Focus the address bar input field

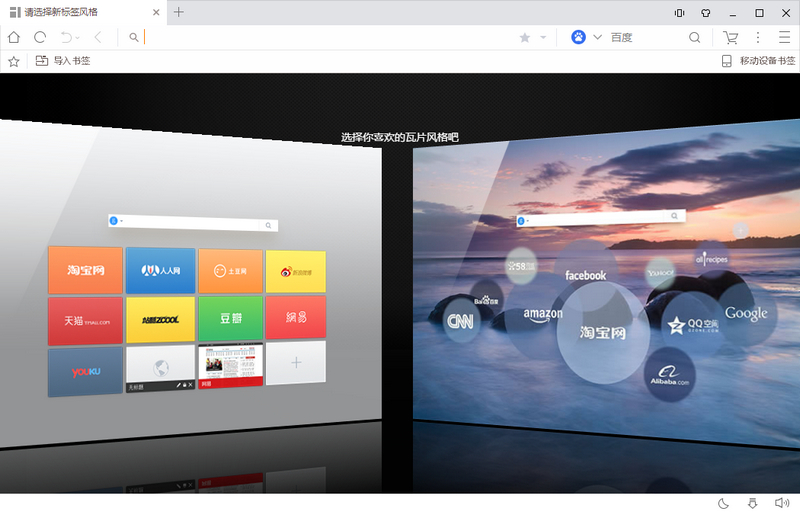coord(327,37)
